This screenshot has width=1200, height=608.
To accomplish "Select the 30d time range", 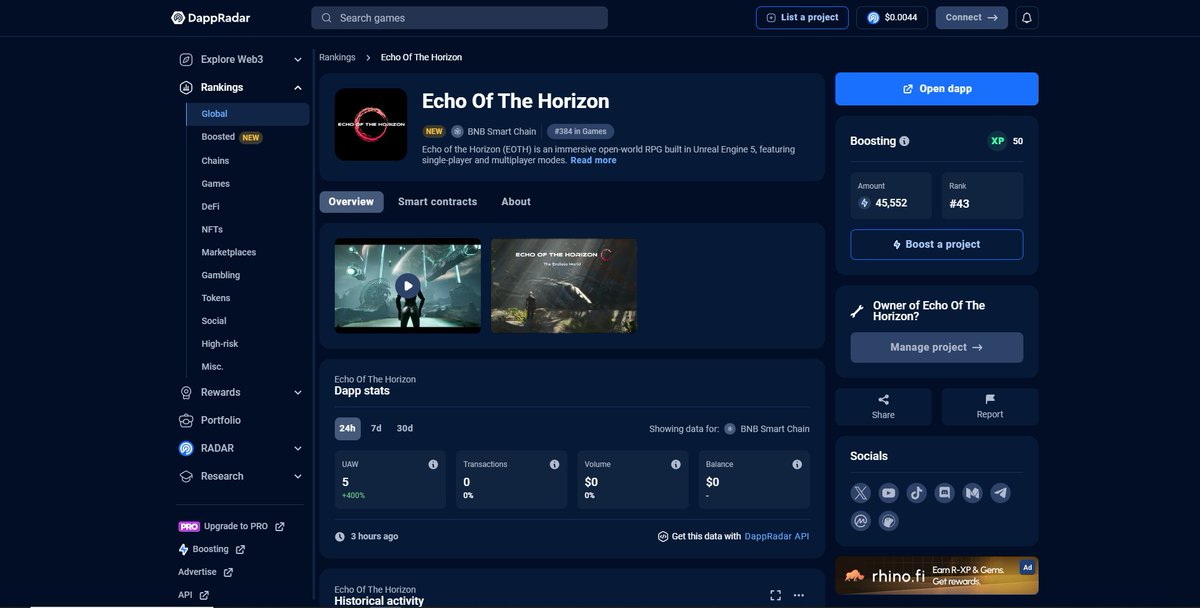I will click(404, 428).
